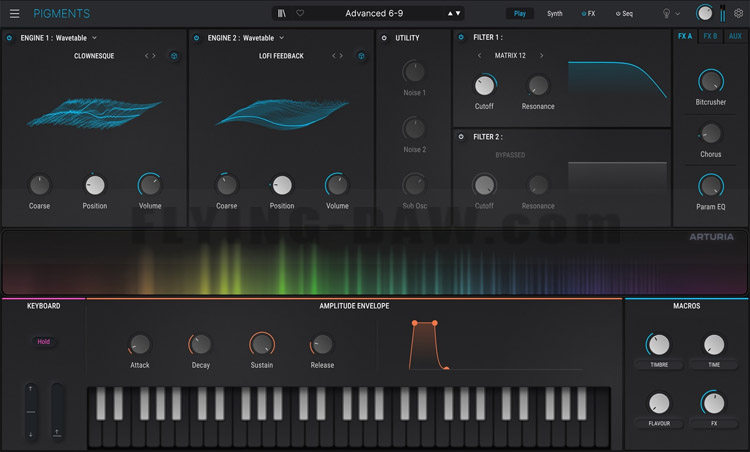Image resolution: width=750 pixels, height=452 pixels.
Task: Switch to the Synth view tab
Action: point(554,13)
